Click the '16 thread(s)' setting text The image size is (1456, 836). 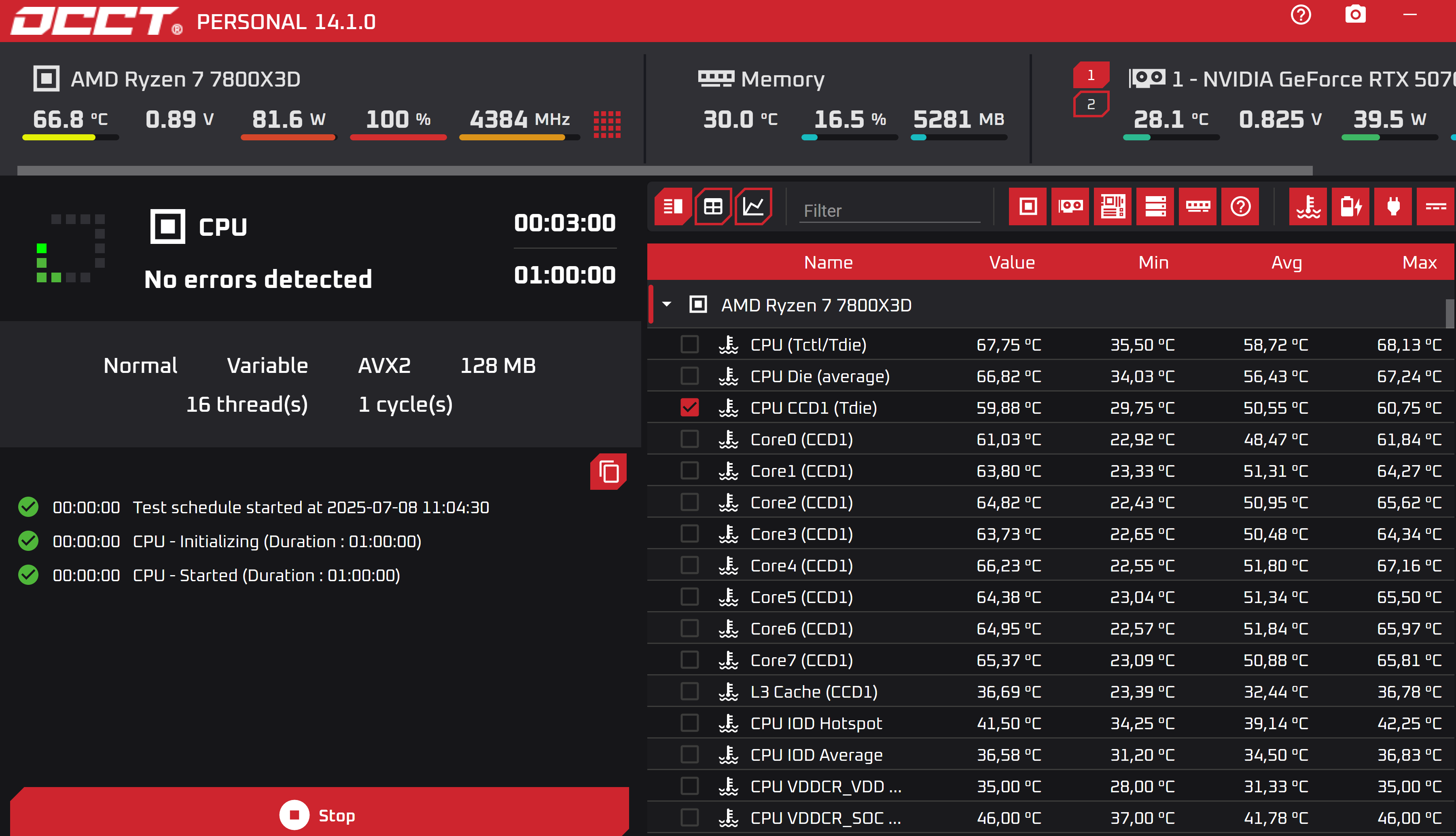[247, 404]
